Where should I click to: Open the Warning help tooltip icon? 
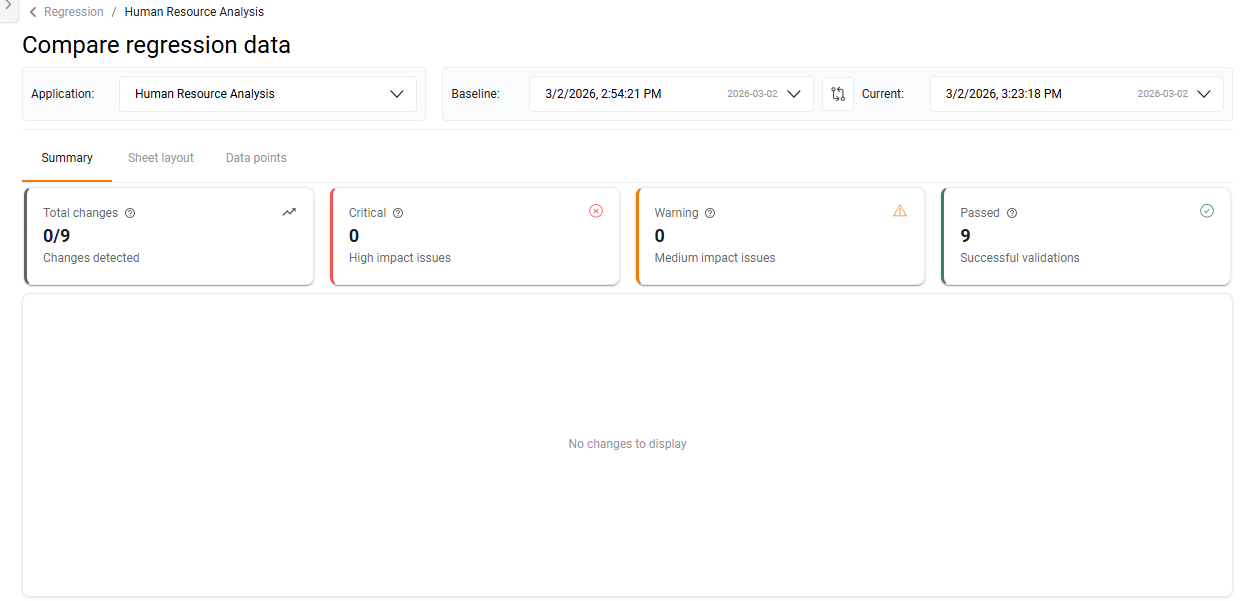click(710, 213)
